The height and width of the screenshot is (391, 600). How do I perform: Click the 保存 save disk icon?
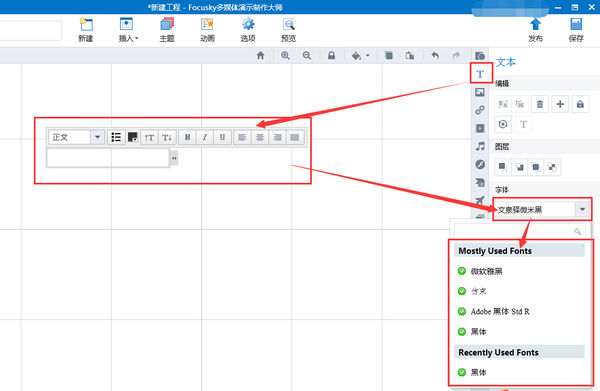click(x=576, y=30)
